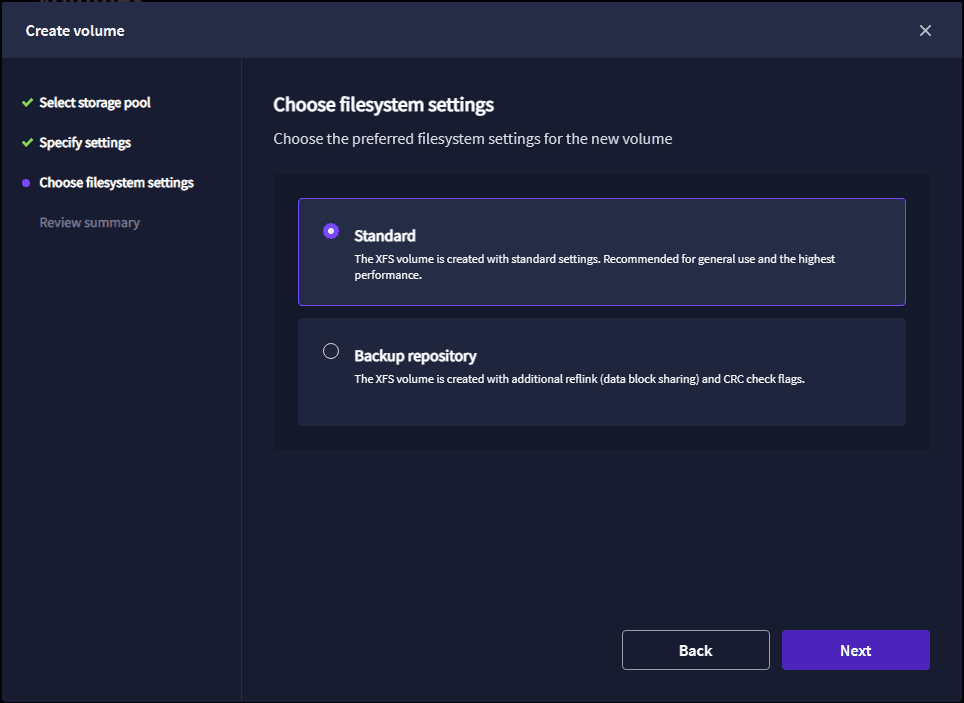Image resolution: width=964 pixels, height=703 pixels.
Task: Select the Backup repository radio button
Action: pyautogui.click(x=331, y=351)
